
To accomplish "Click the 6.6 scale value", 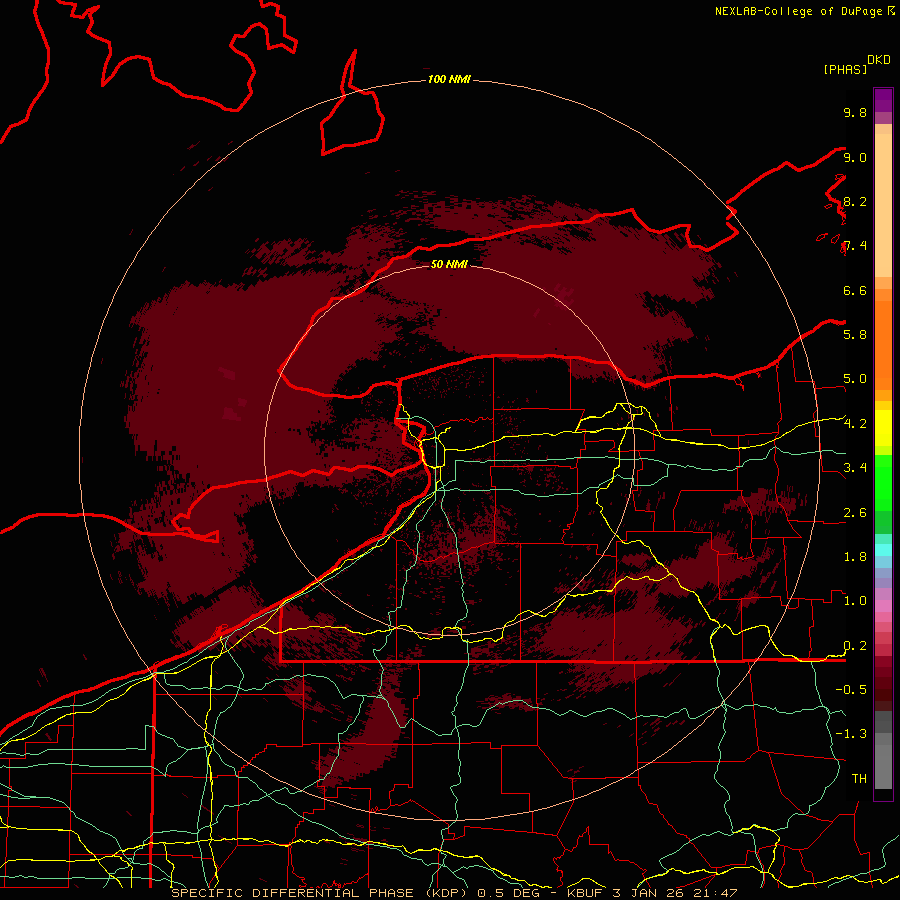I will [855, 290].
